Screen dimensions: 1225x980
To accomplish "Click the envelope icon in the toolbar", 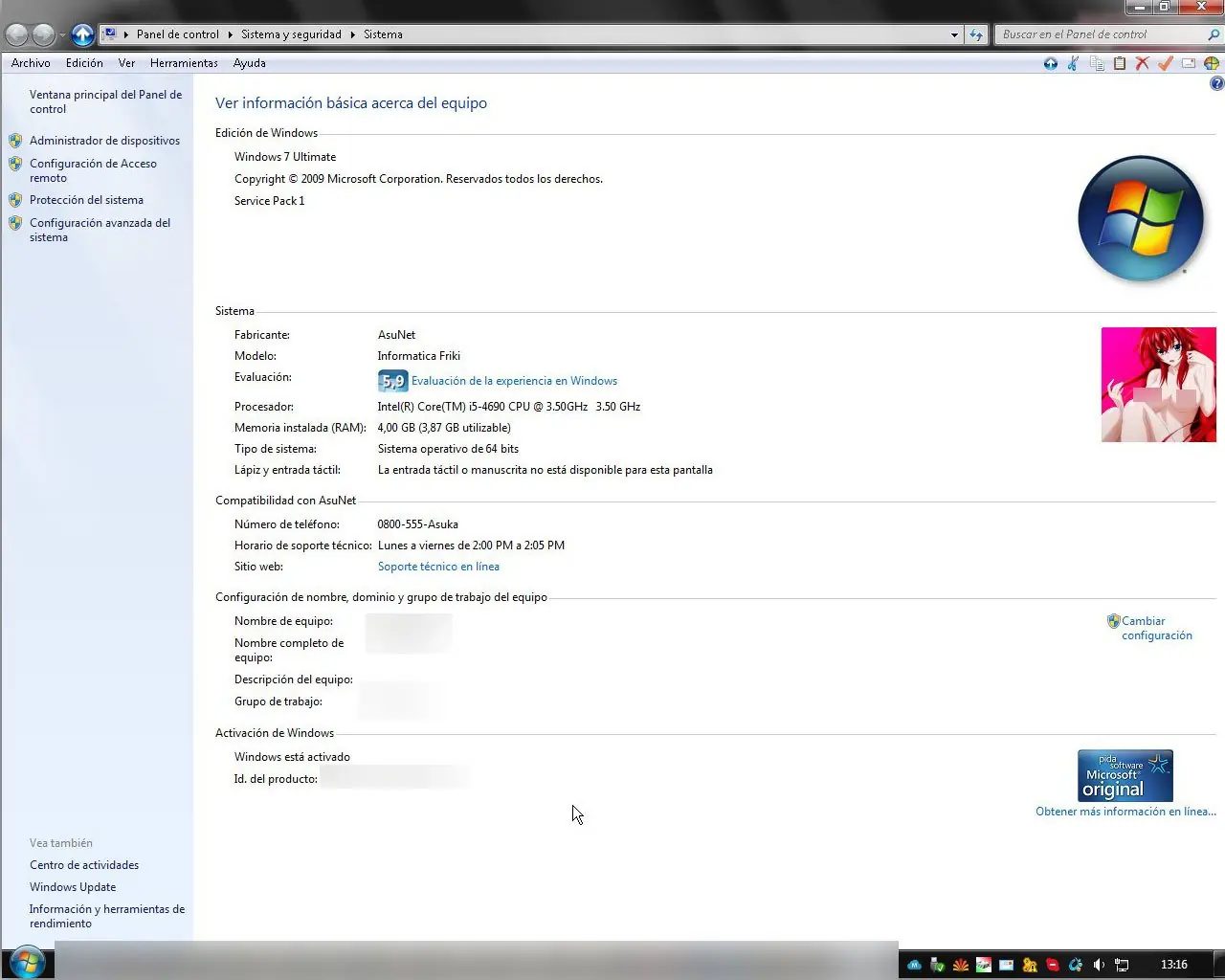I will point(1189,63).
